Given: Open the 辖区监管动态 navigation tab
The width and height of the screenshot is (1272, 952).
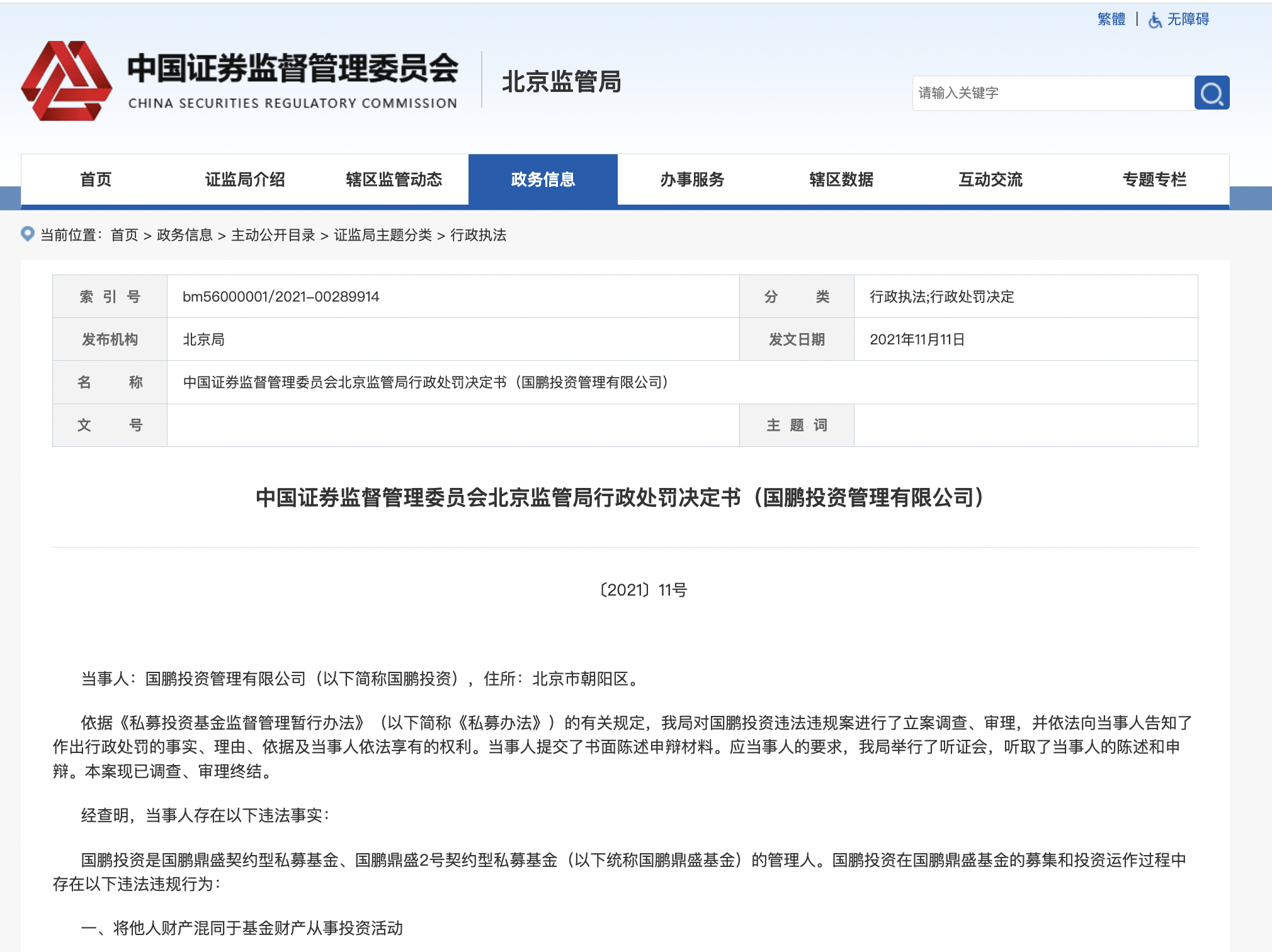Looking at the screenshot, I should [x=394, y=179].
